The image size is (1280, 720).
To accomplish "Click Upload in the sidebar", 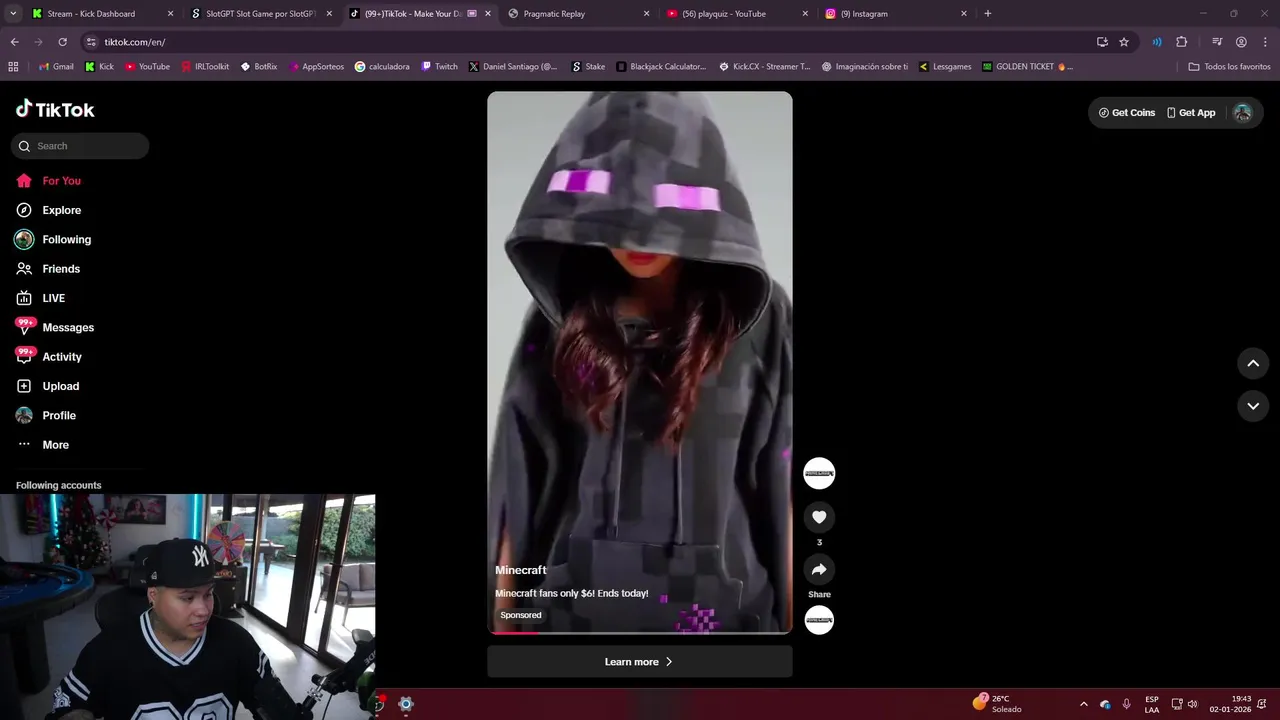I will (x=60, y=386).
